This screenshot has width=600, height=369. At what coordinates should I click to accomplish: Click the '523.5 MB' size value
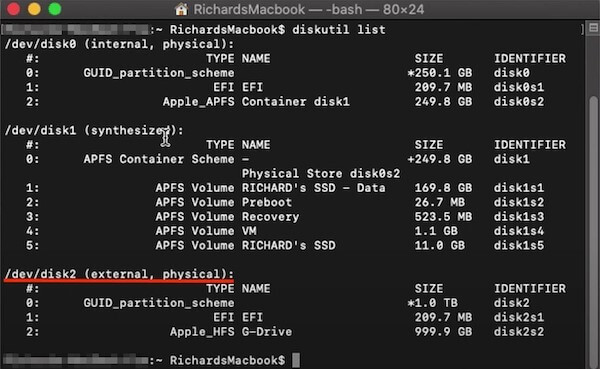(443, 217)
